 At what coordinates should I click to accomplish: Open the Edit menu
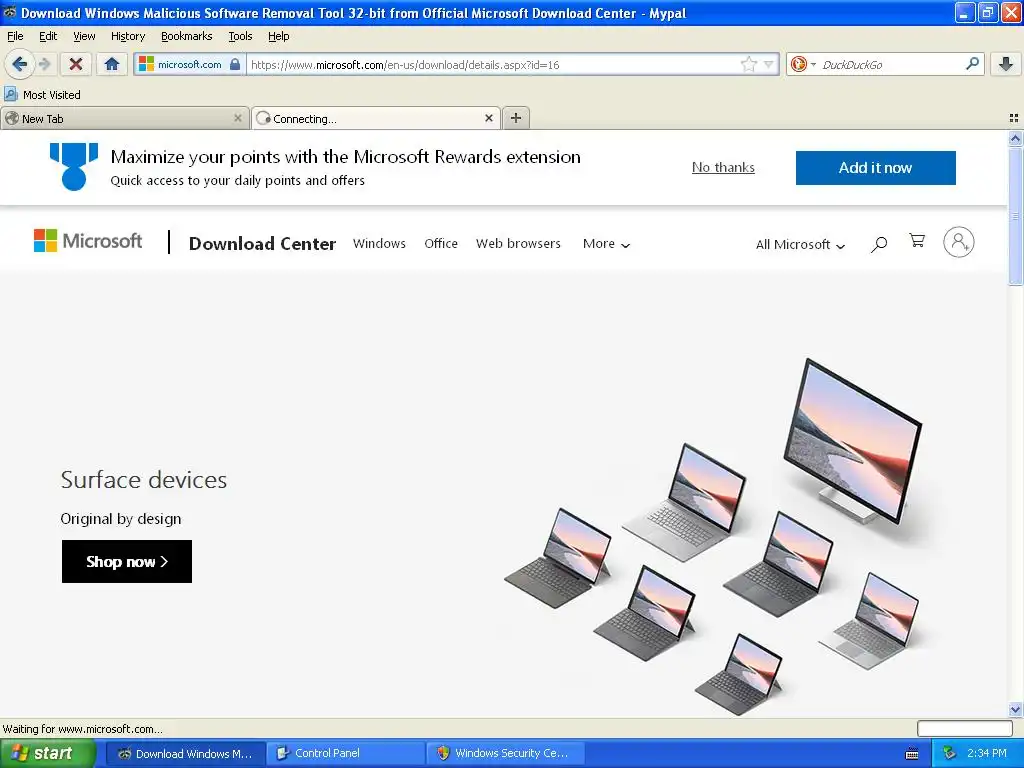point(48,36)
